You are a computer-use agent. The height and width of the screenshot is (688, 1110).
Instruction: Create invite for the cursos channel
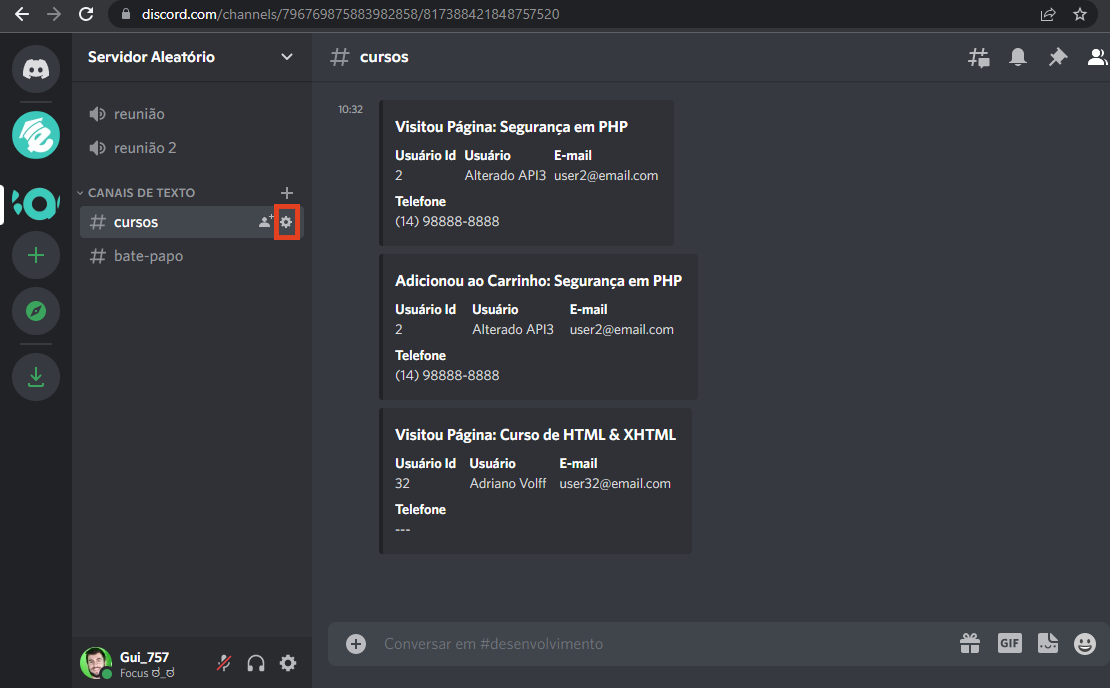pos(265,222)
